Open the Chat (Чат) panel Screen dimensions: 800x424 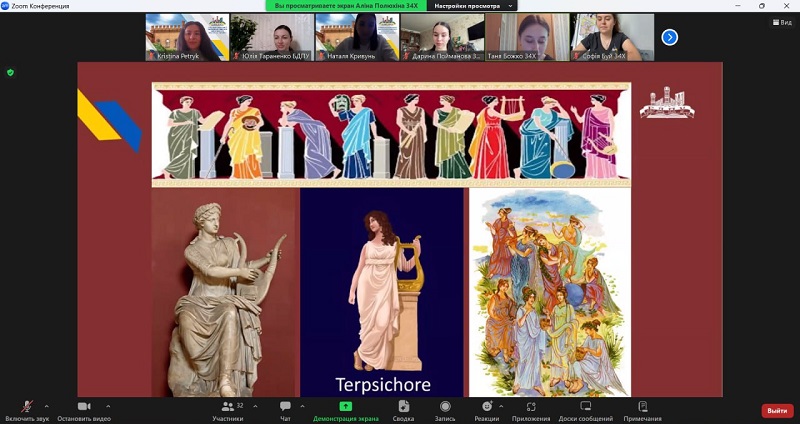click(x=285, y=407)
